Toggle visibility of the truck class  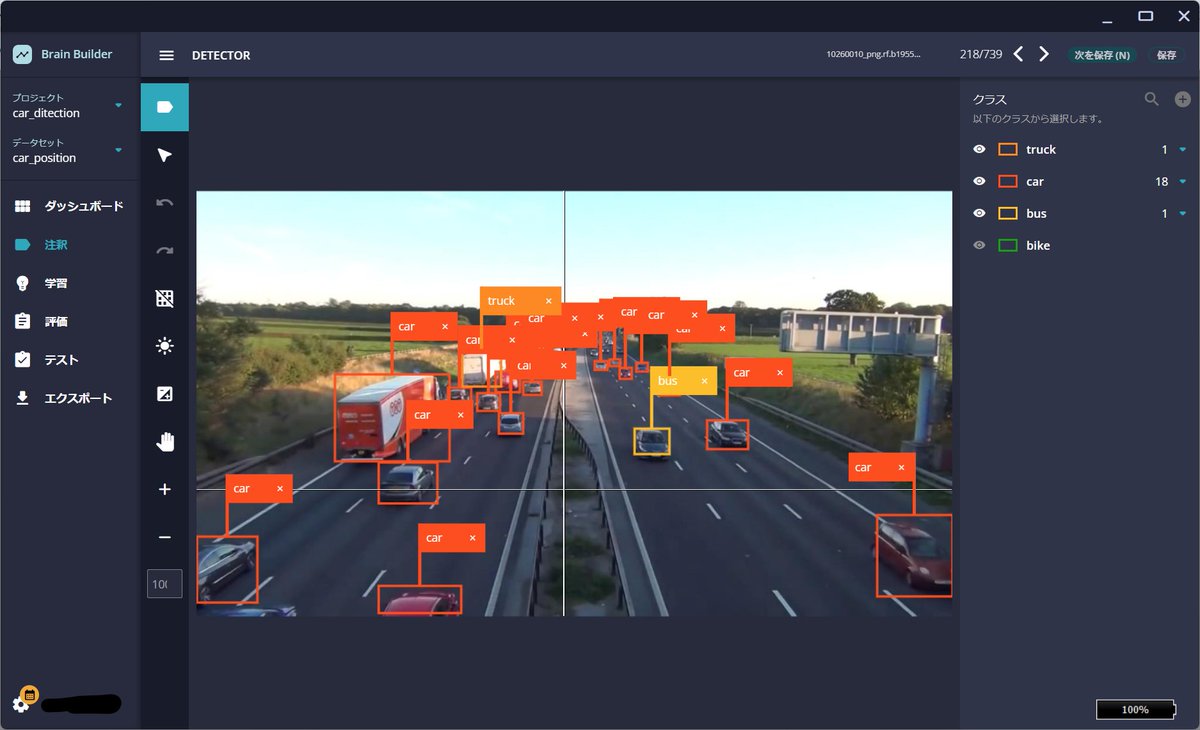pos(979,149)
